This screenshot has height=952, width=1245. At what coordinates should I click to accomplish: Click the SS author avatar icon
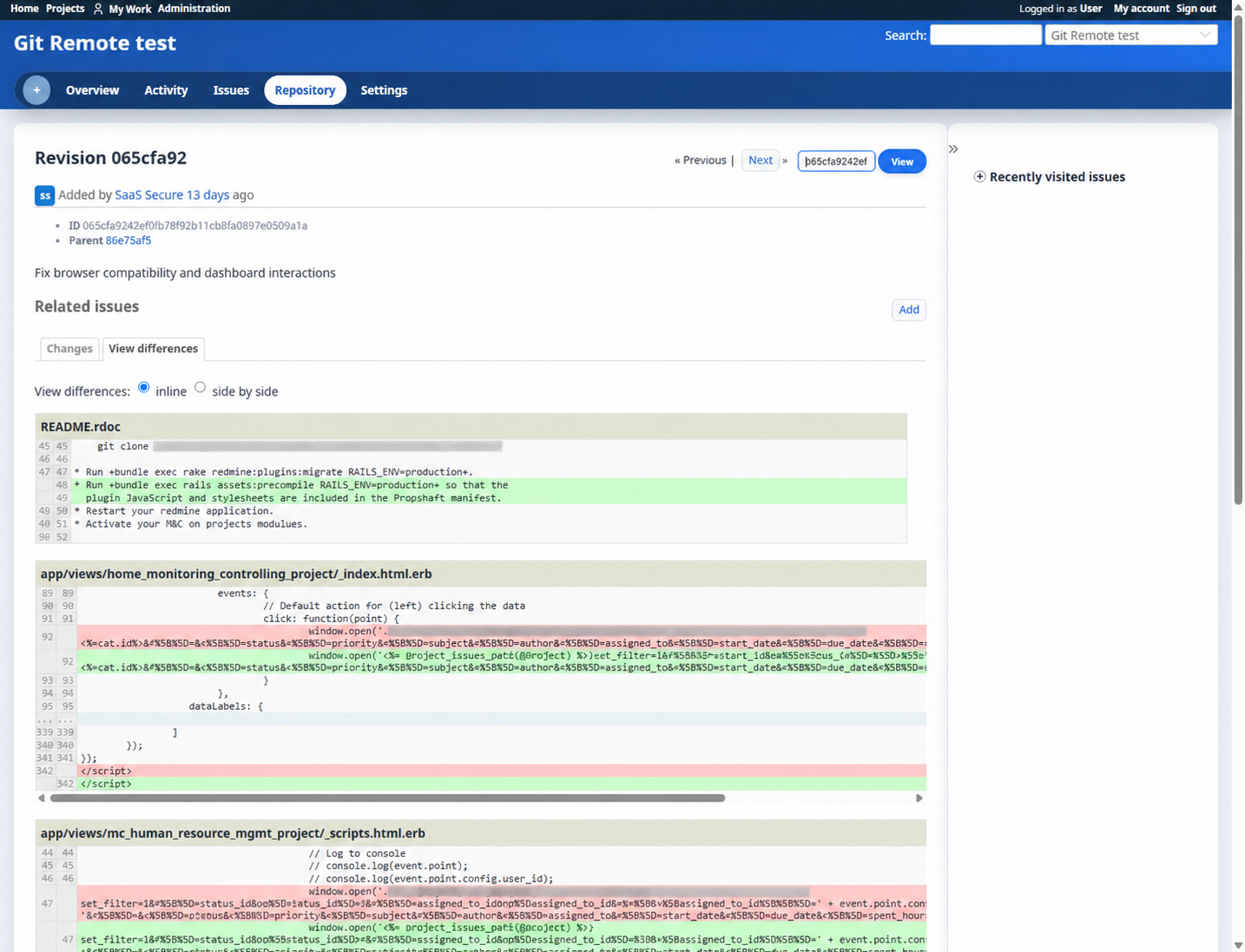coord(45,195)
